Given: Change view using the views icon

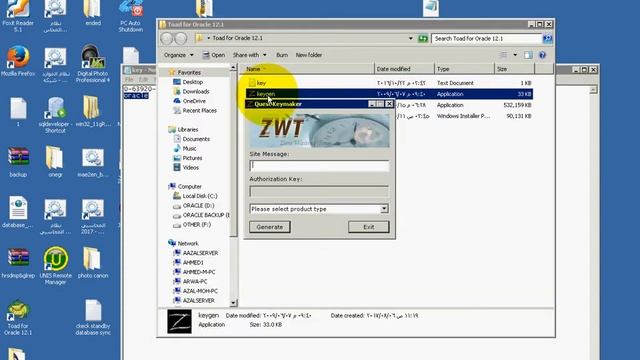Looking at the screenshot, I should (503, 55).
